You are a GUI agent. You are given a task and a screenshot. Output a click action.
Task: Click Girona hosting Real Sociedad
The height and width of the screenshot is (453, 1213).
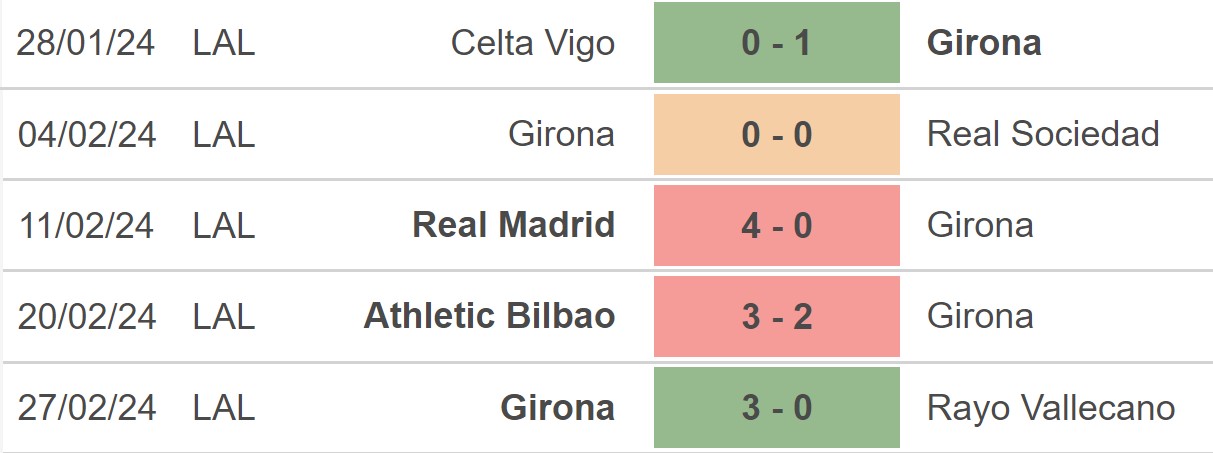point(562,134)
